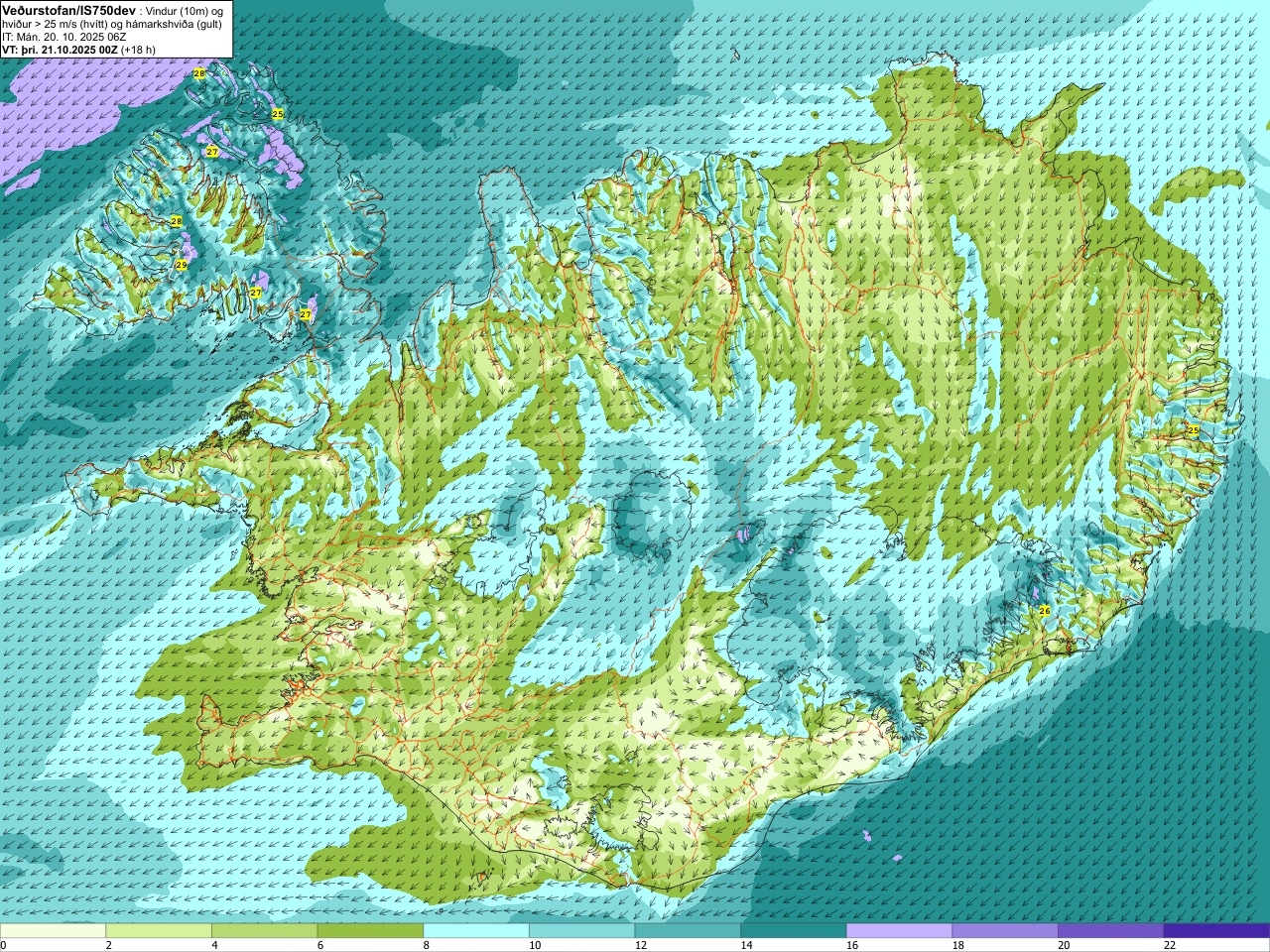The width and height of the screenshot is (1270, 952).
Task: Click the legend tick label "8"
Action: pos(427,945)
